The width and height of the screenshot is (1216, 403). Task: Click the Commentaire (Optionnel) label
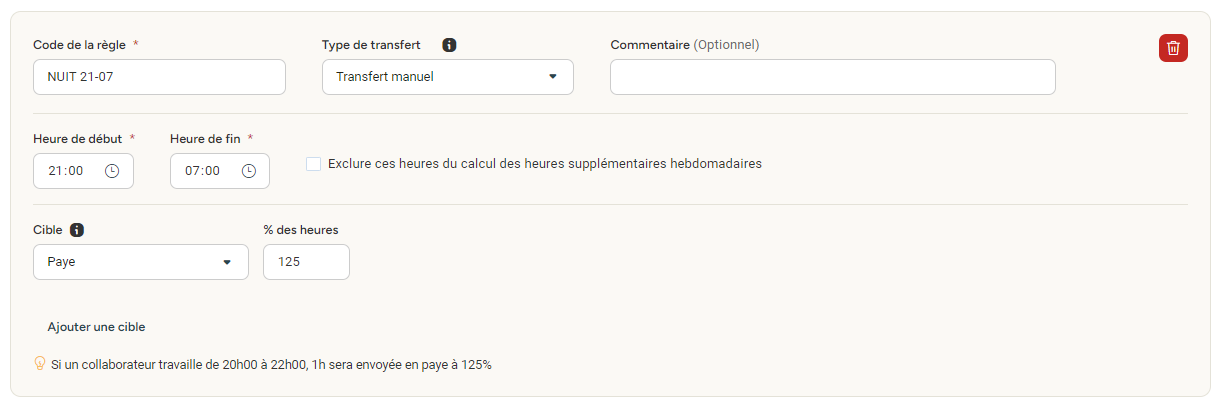[x=685, y=45]
